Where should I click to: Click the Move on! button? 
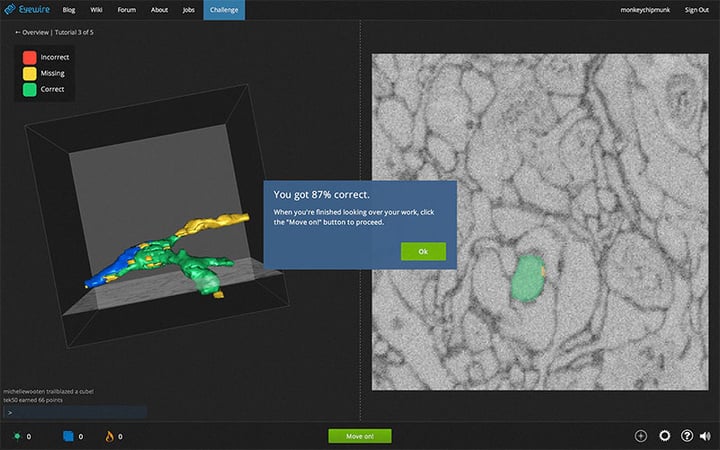(x=360, y=436)
